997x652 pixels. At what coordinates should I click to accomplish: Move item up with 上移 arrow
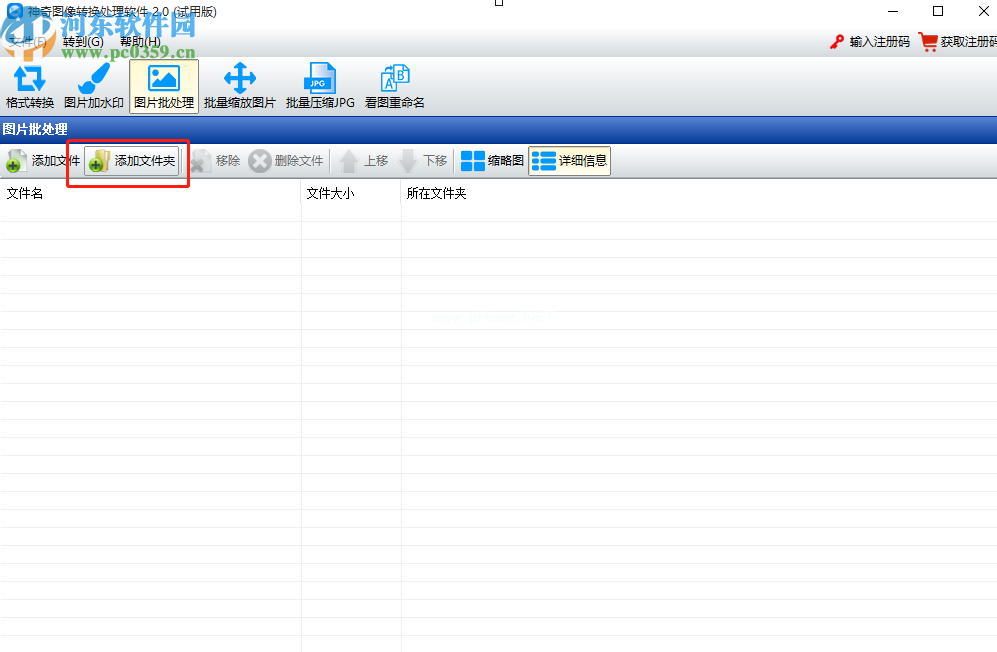(x=364, y=161)
